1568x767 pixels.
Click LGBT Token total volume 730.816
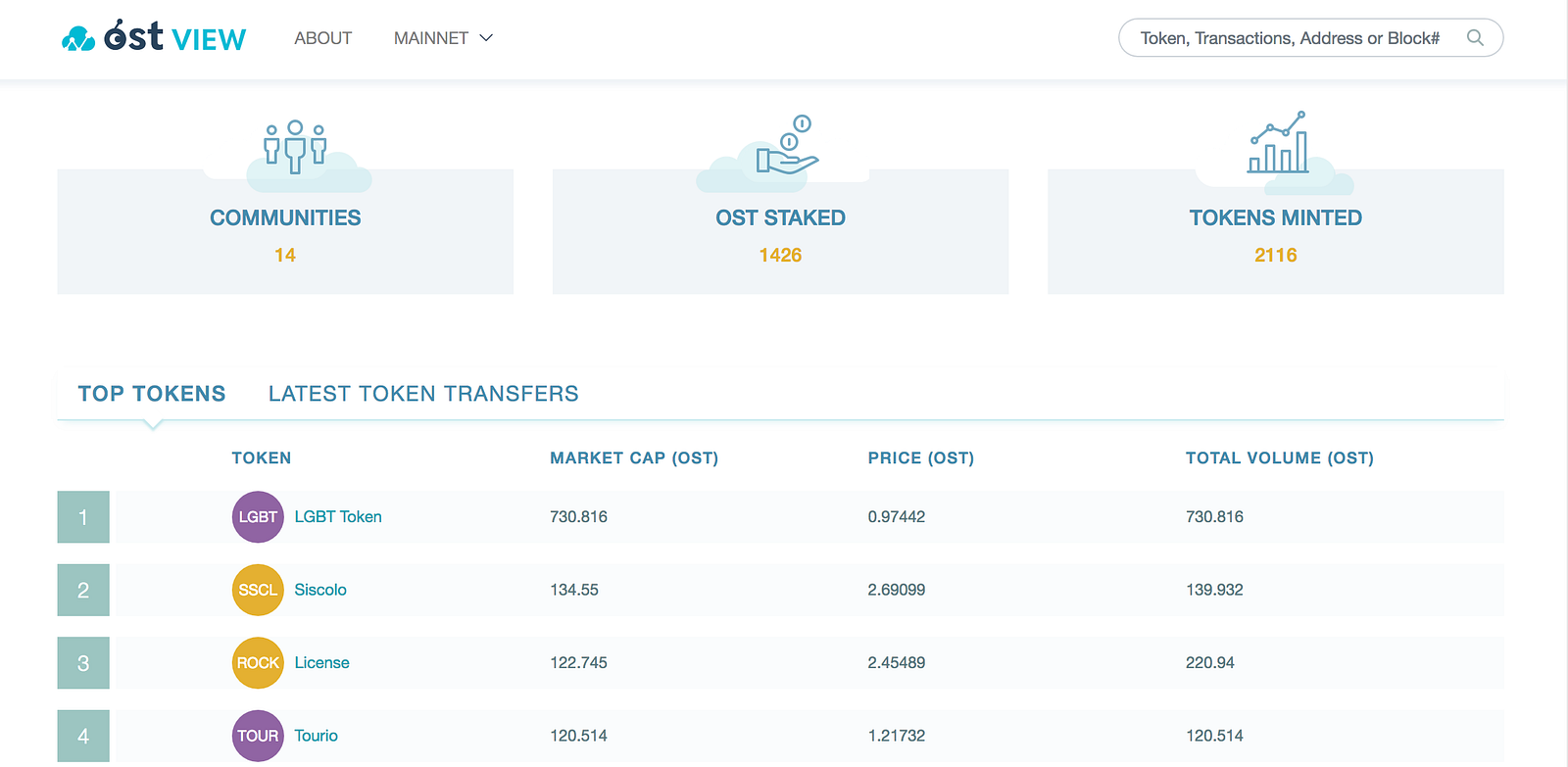pyautogui.click(x=1215, y=517)
